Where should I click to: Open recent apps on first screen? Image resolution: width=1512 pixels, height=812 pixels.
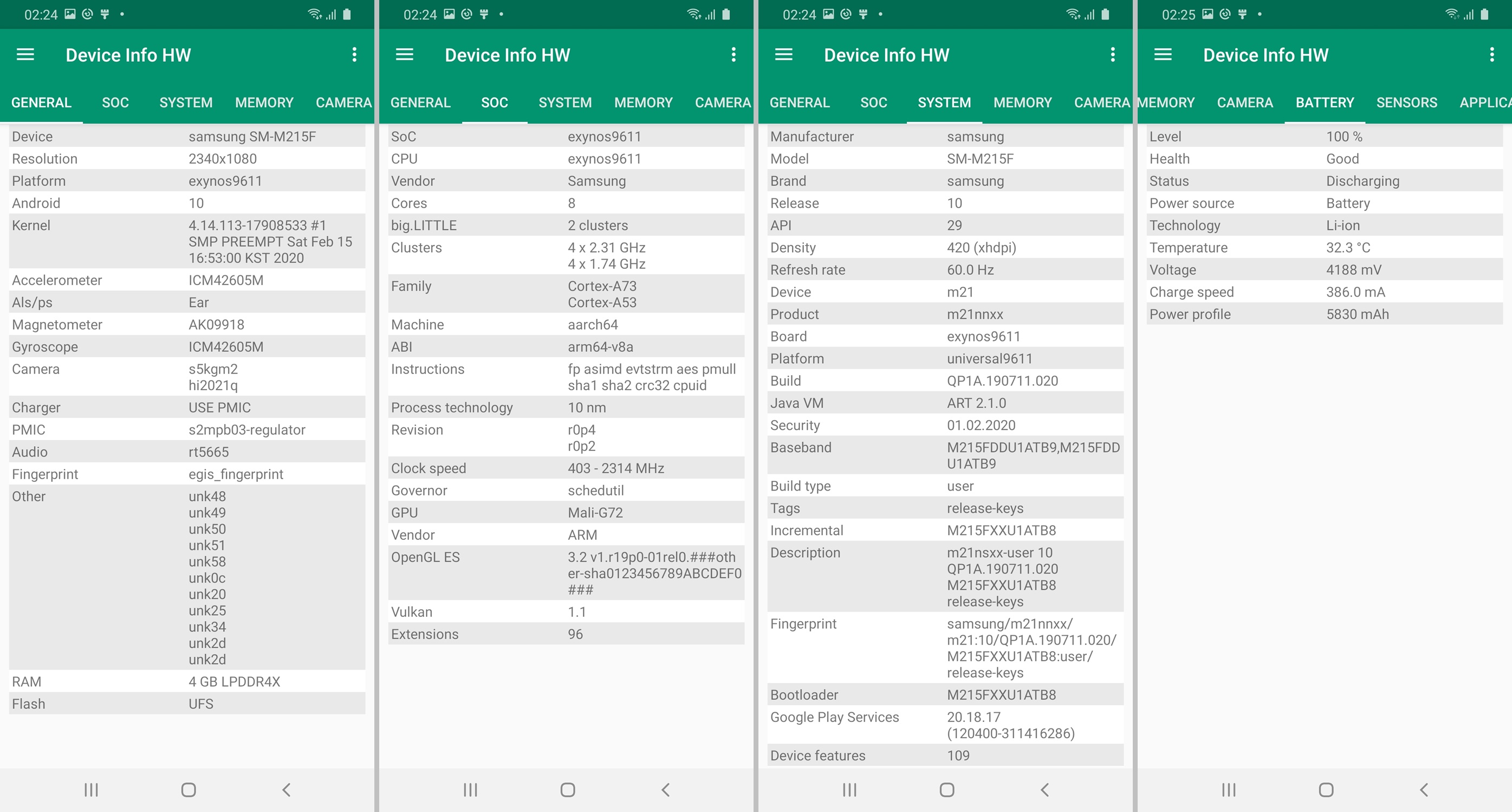91,790
